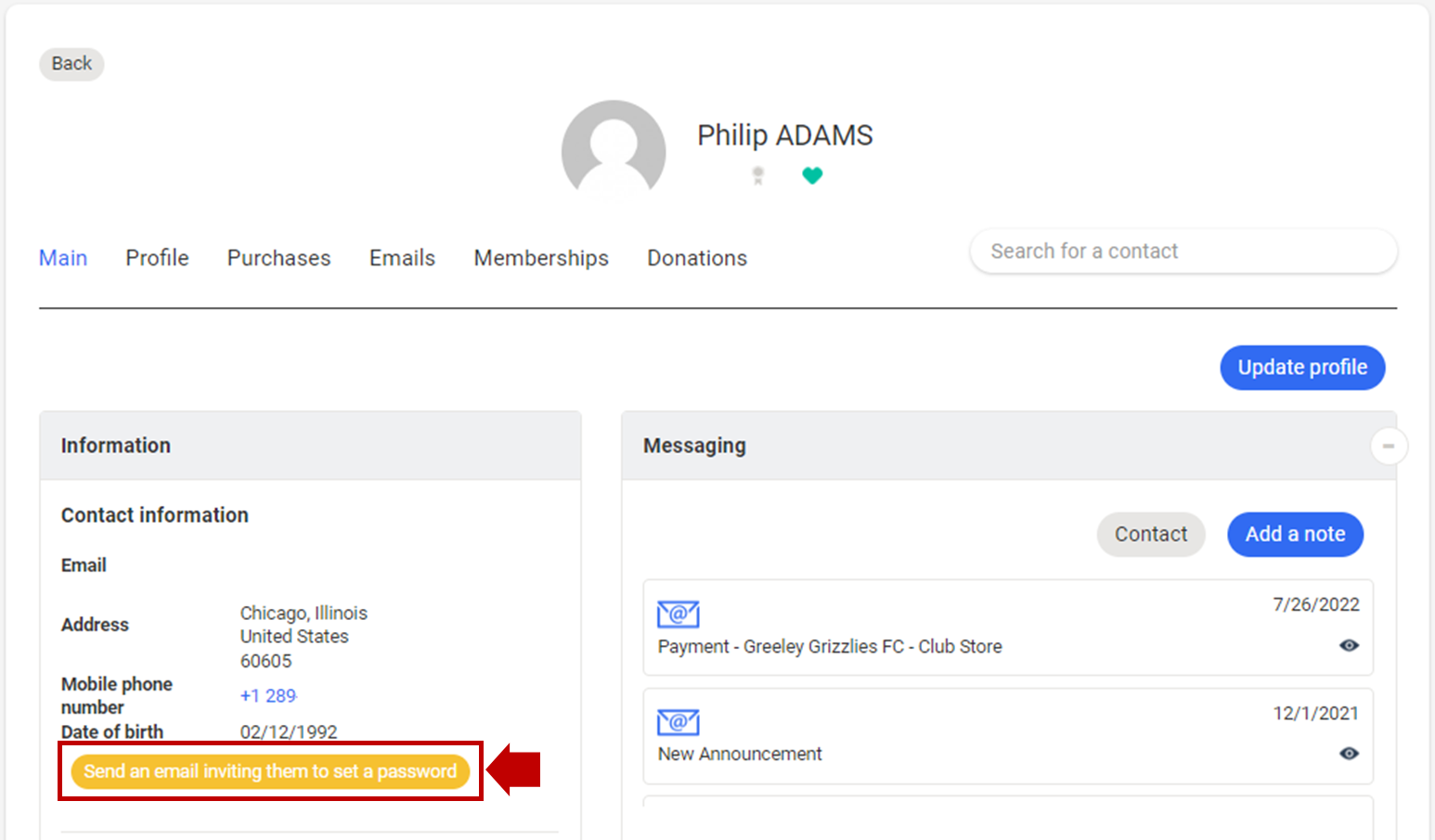Send an email inviting them to set password
Viewport: 1435px width, 840px height.
point(270,771)
